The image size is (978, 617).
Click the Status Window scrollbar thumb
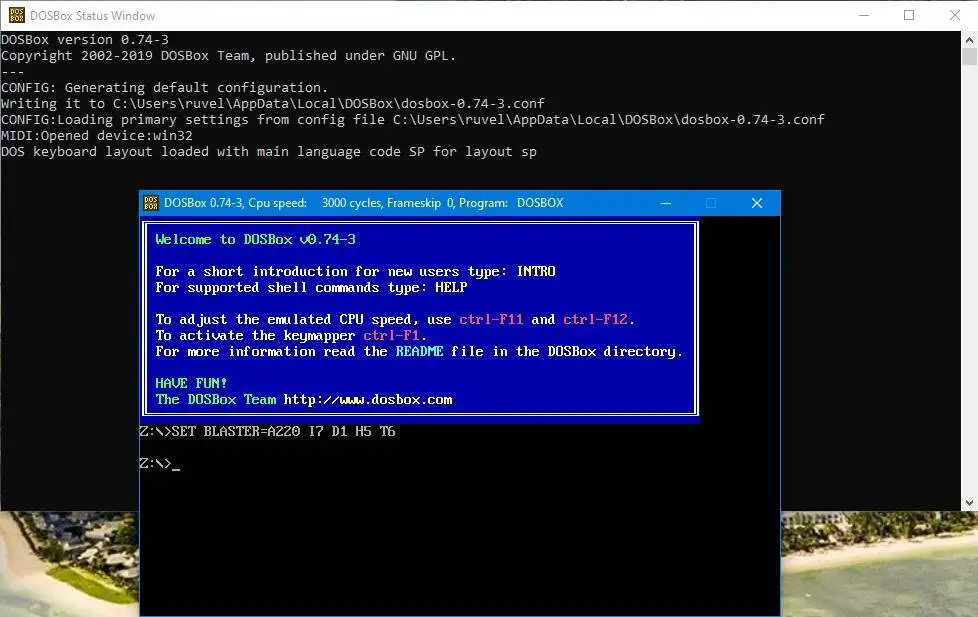(969, 56)
